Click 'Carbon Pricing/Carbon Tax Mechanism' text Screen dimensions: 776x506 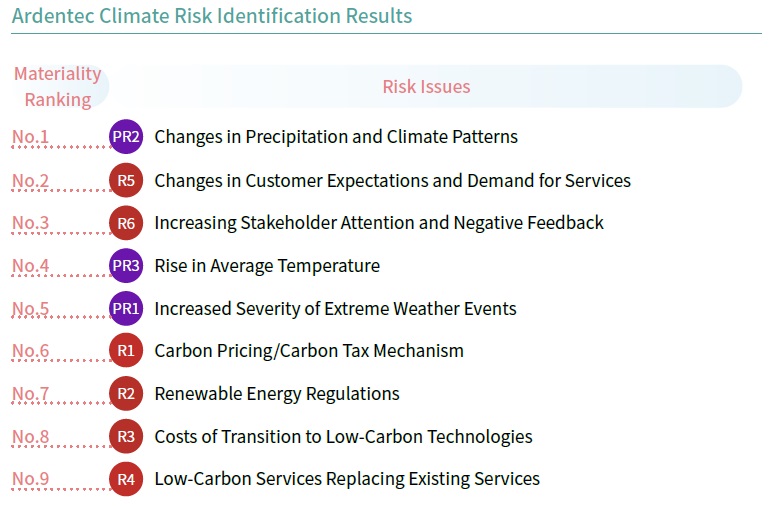(x=309, y=351)
